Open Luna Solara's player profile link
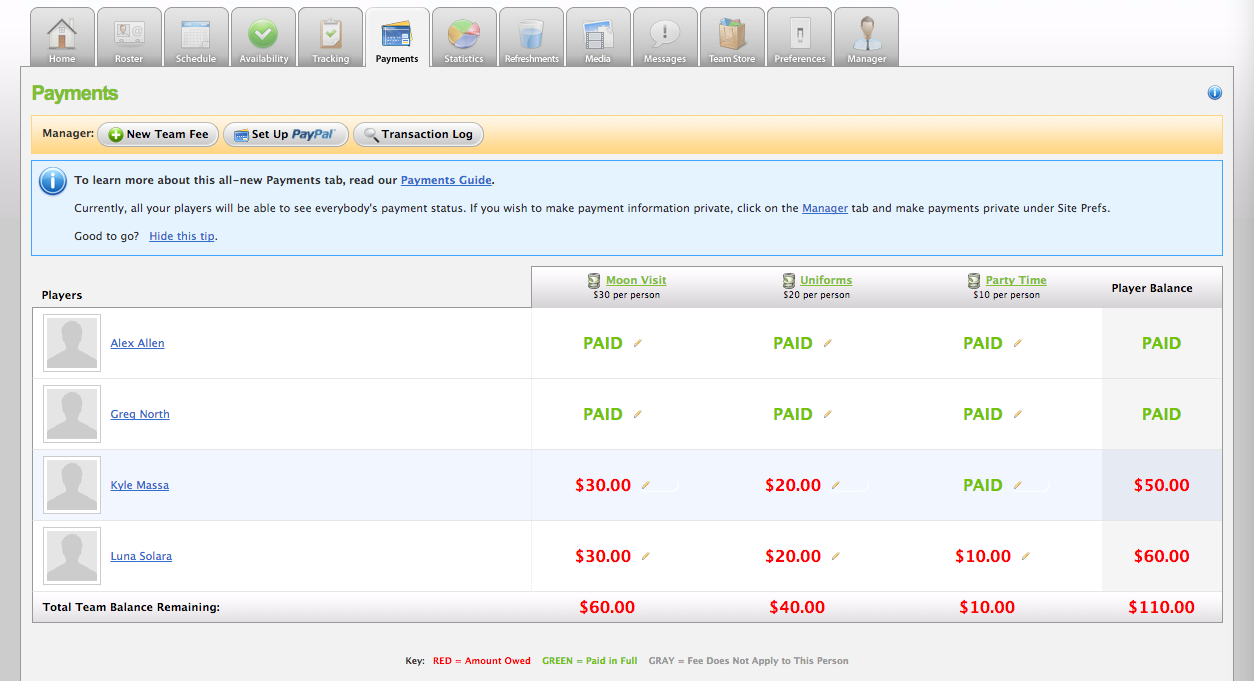 tap(141, 556)
